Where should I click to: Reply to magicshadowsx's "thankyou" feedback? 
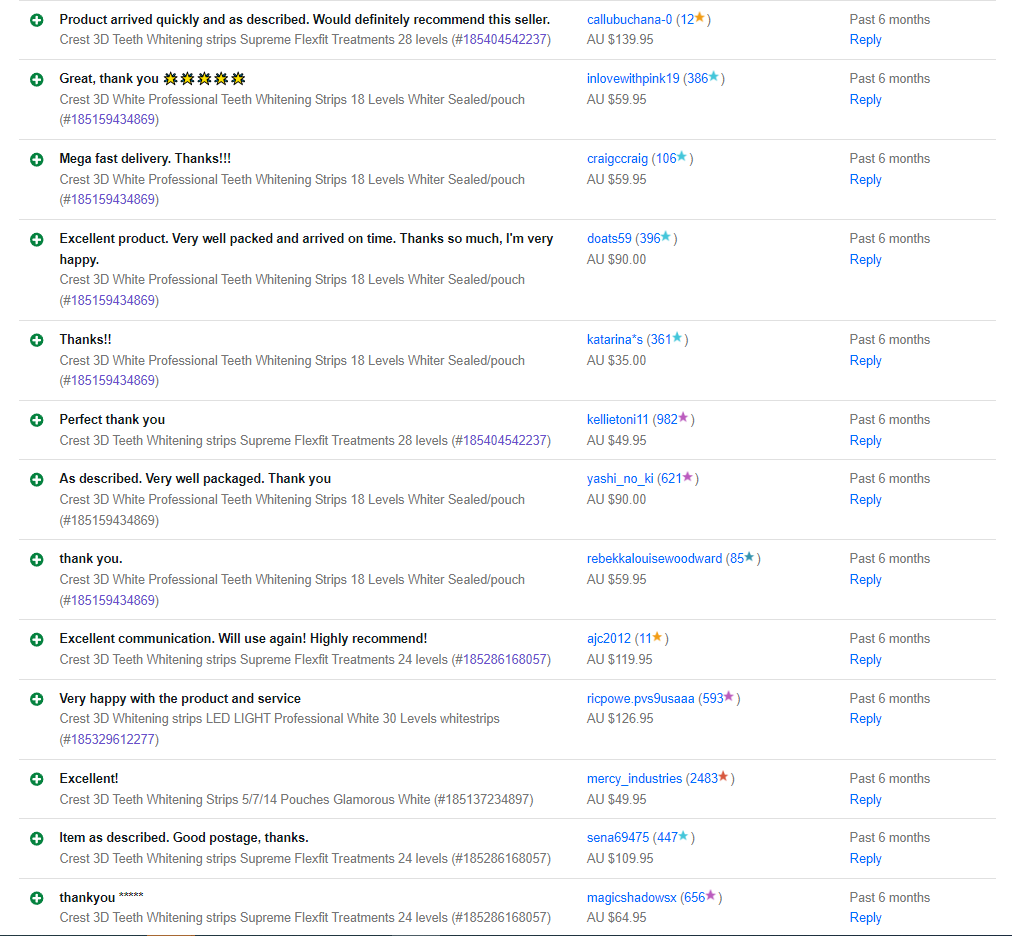865,918
